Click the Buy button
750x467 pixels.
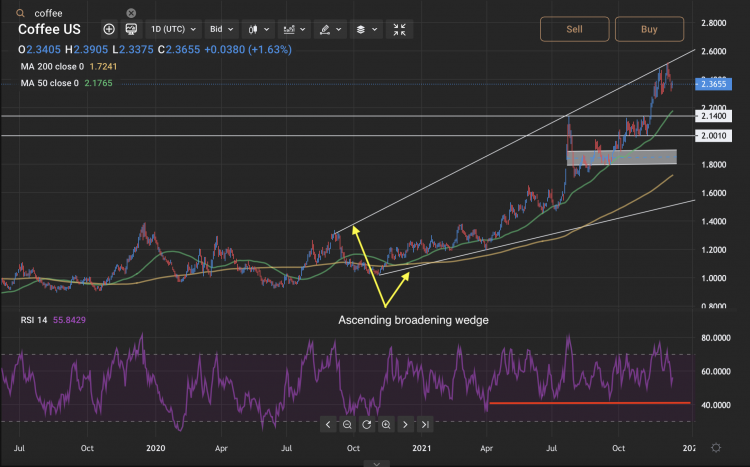pos(649,29)
